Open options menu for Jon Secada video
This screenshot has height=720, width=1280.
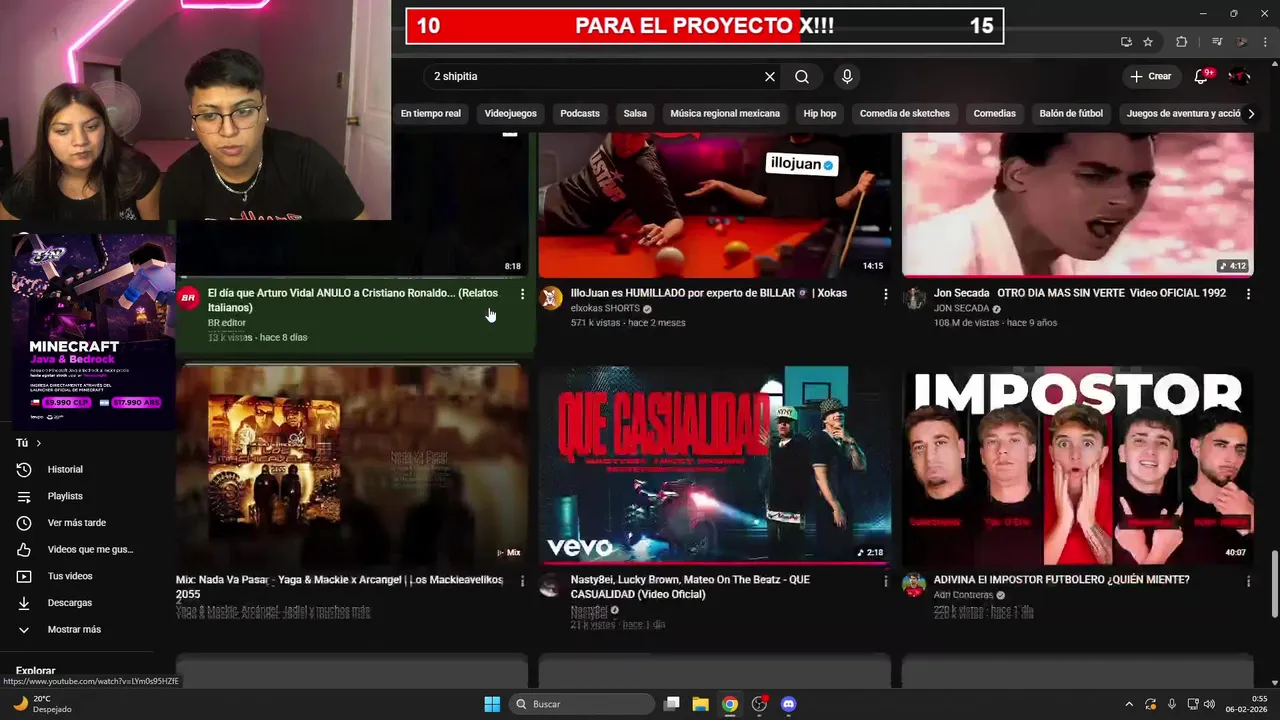pos(1248,294)
